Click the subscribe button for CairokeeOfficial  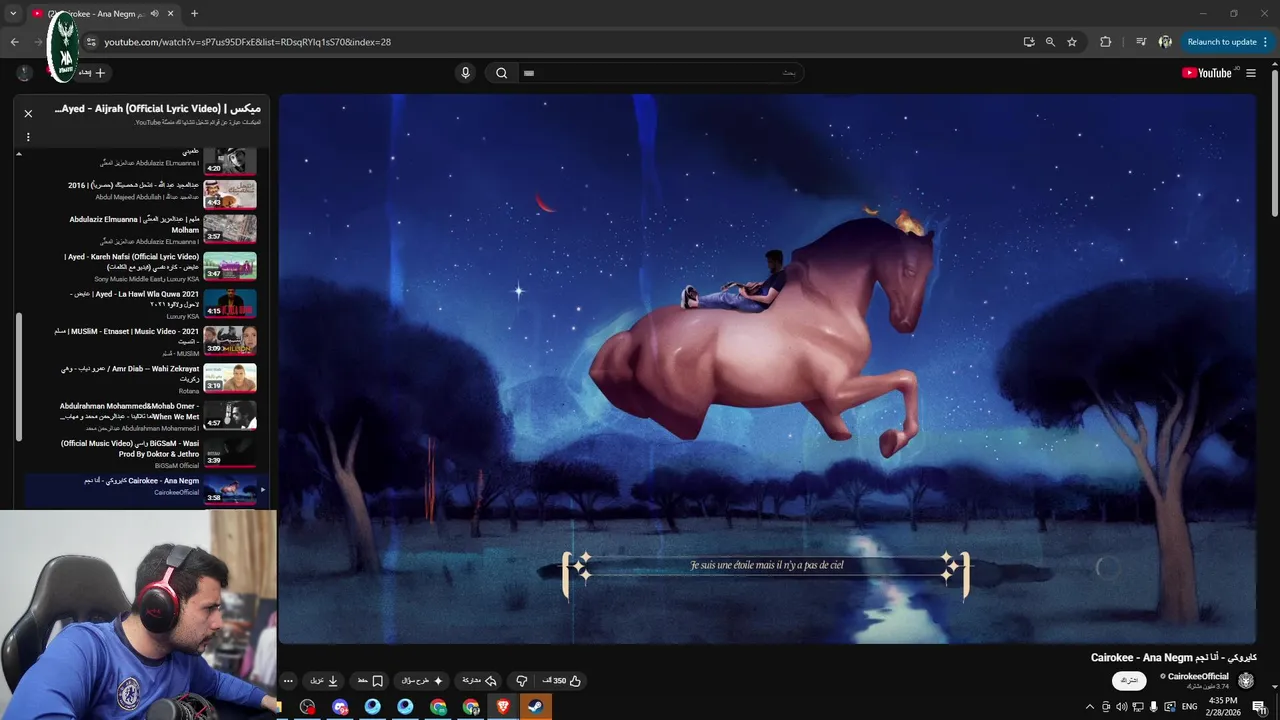(x=1129, y=681)
